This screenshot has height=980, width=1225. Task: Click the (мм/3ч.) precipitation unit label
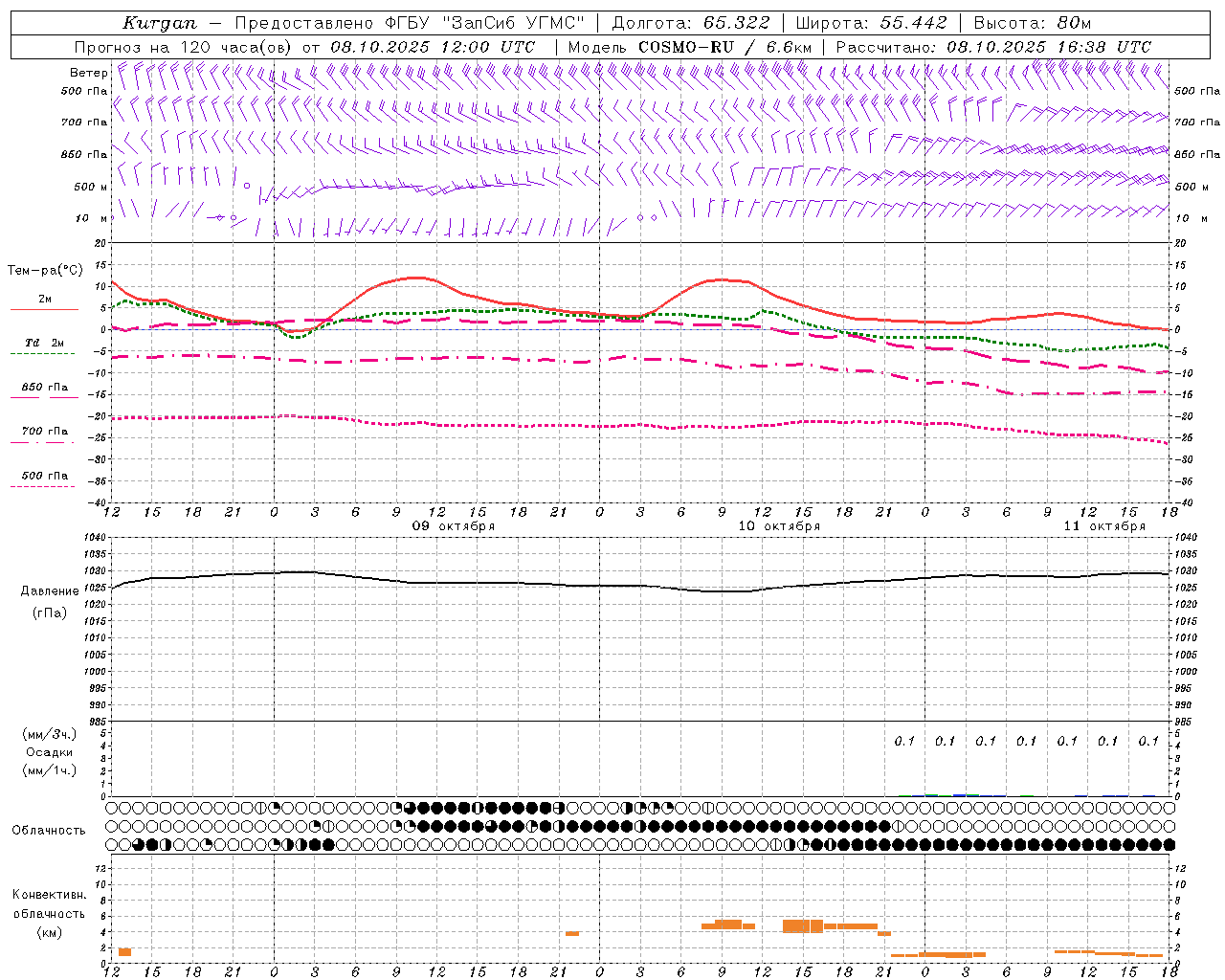click(50, 734)
